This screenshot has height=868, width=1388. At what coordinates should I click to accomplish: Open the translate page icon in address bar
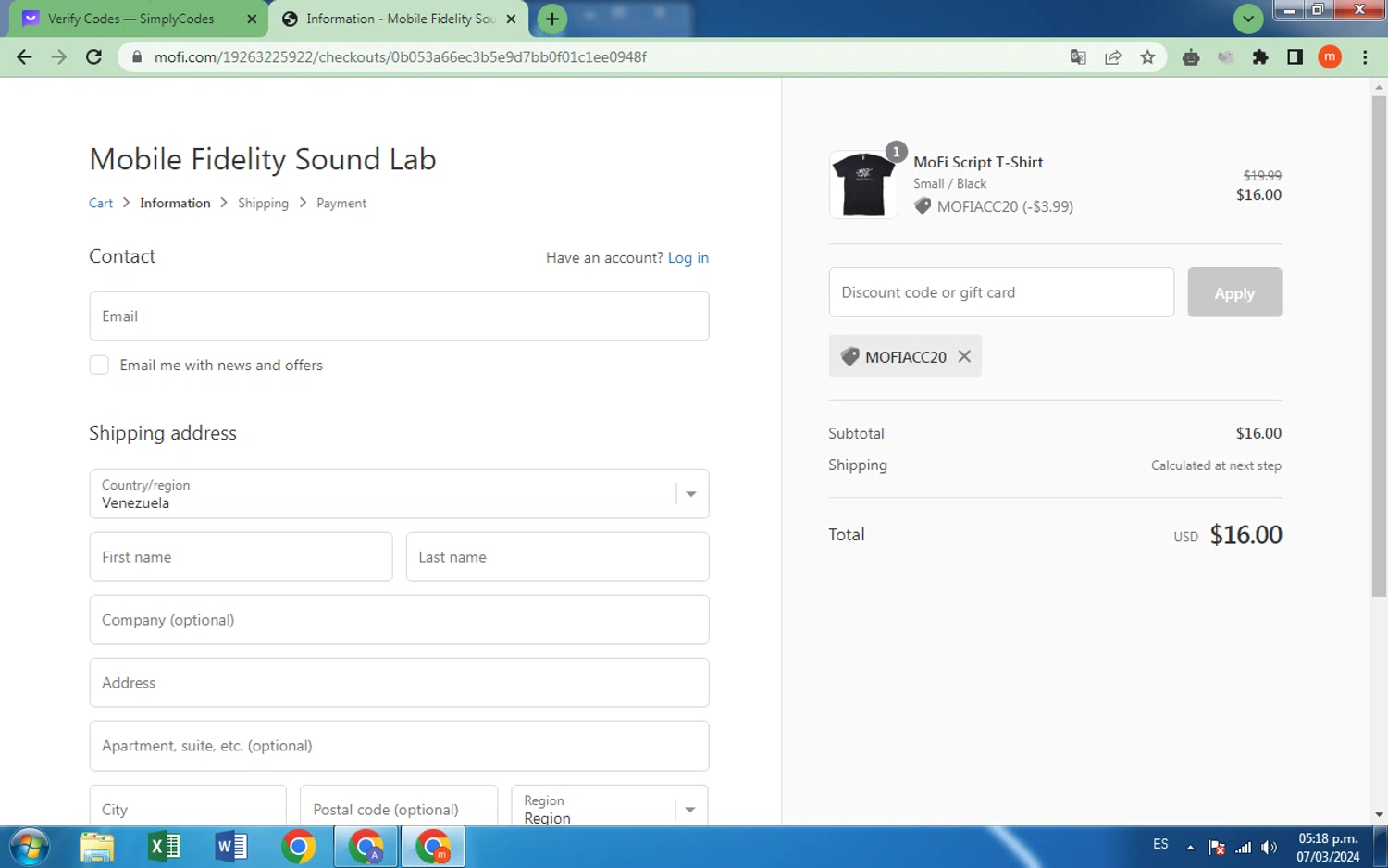[x=1078, y=57]
